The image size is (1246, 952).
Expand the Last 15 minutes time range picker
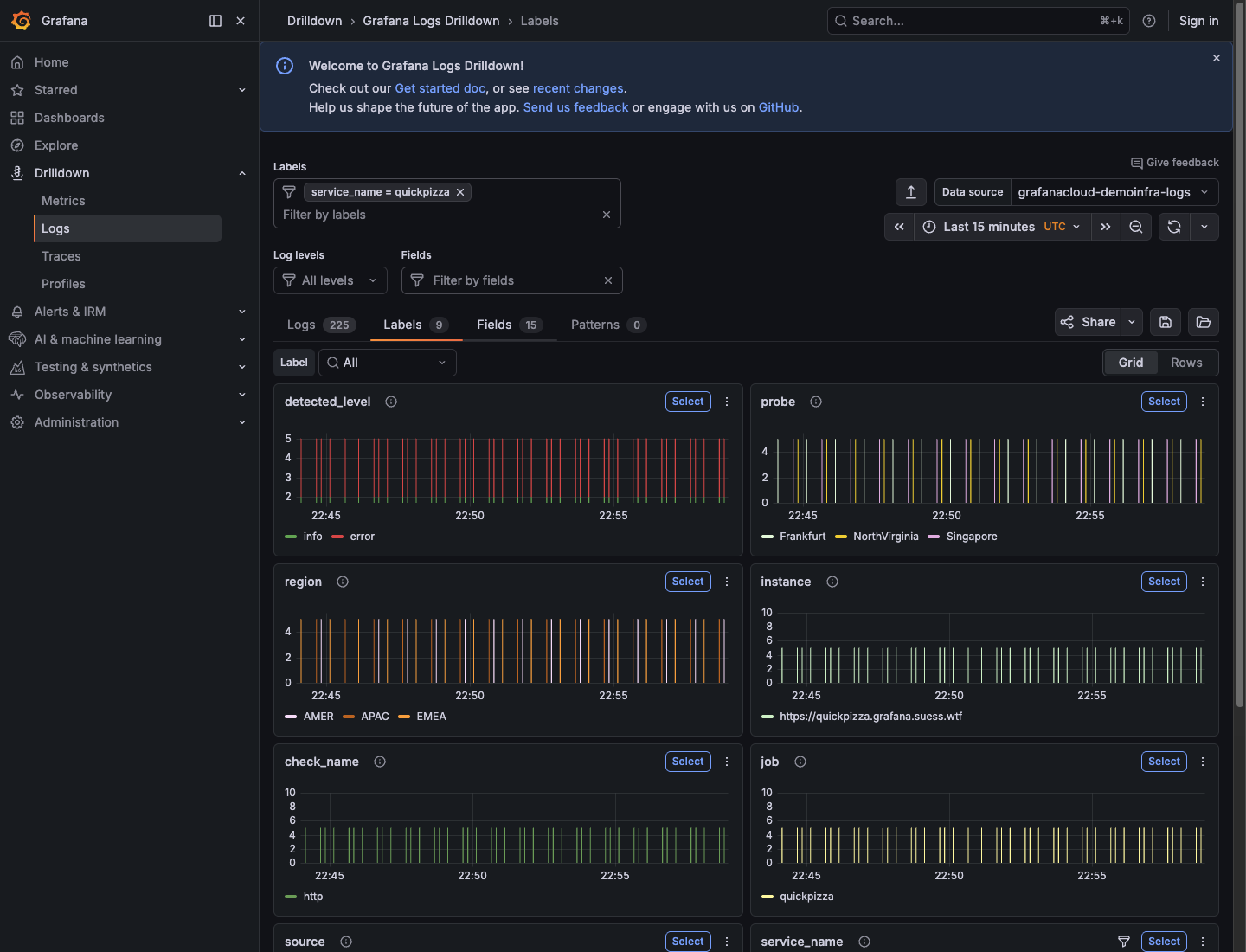pos(989,227)
